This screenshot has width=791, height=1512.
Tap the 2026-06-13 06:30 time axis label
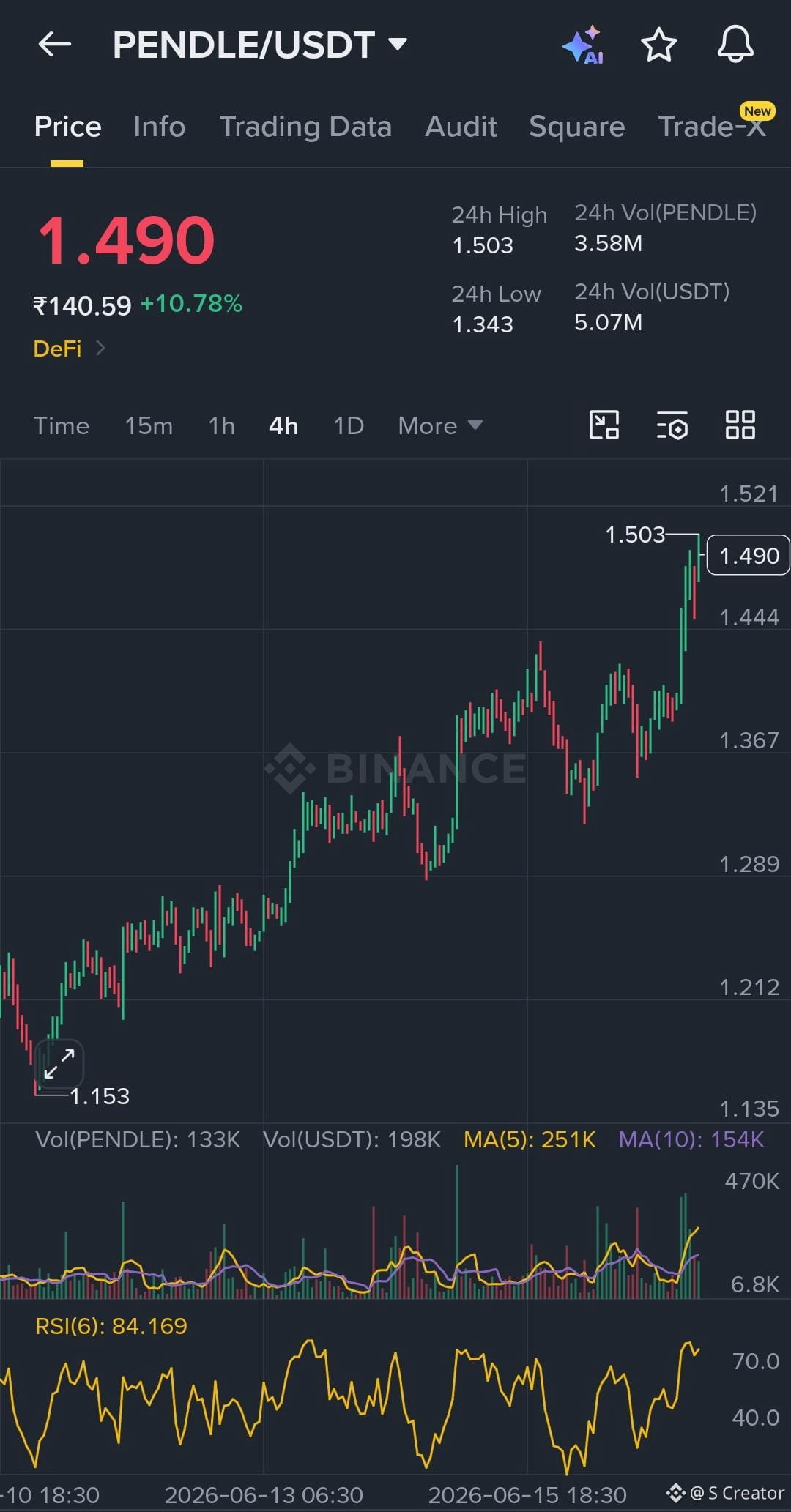point(264,1494)
